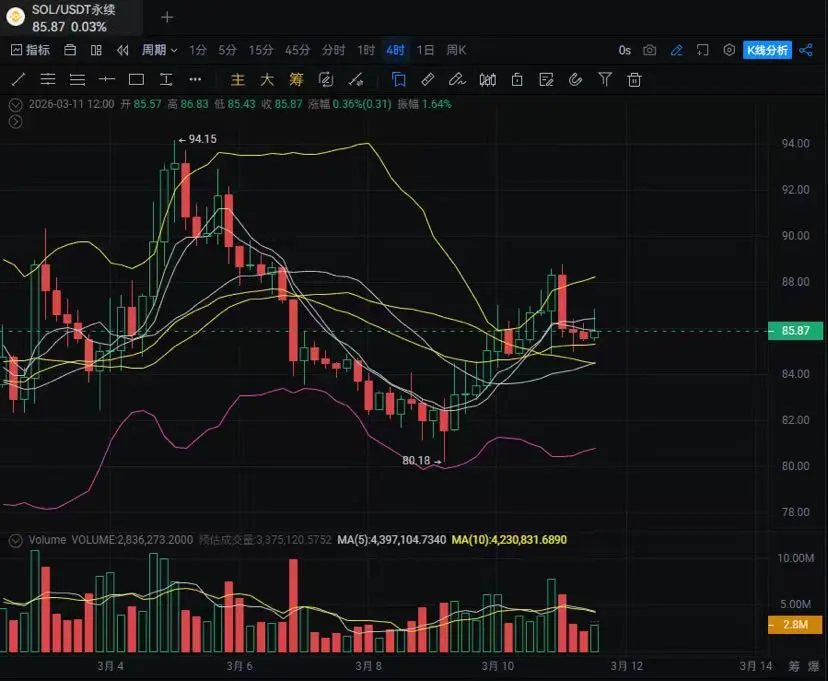
Task: Select the rectangle drawing tool
Action: click(136, 80)
